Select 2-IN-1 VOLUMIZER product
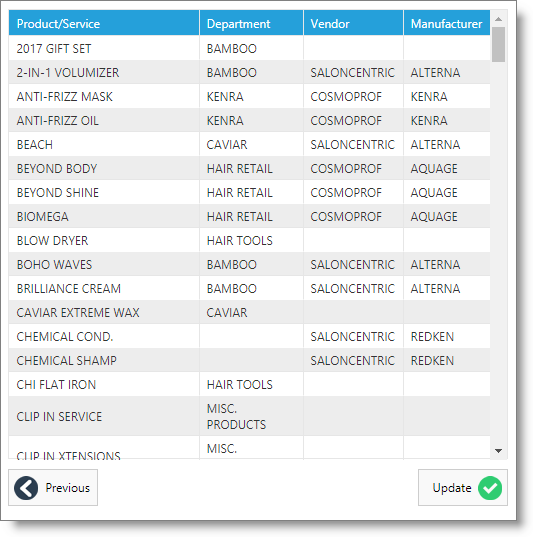The width and height of the screenshot is (533, 537). pyautogui.click(x=68, y=73)
